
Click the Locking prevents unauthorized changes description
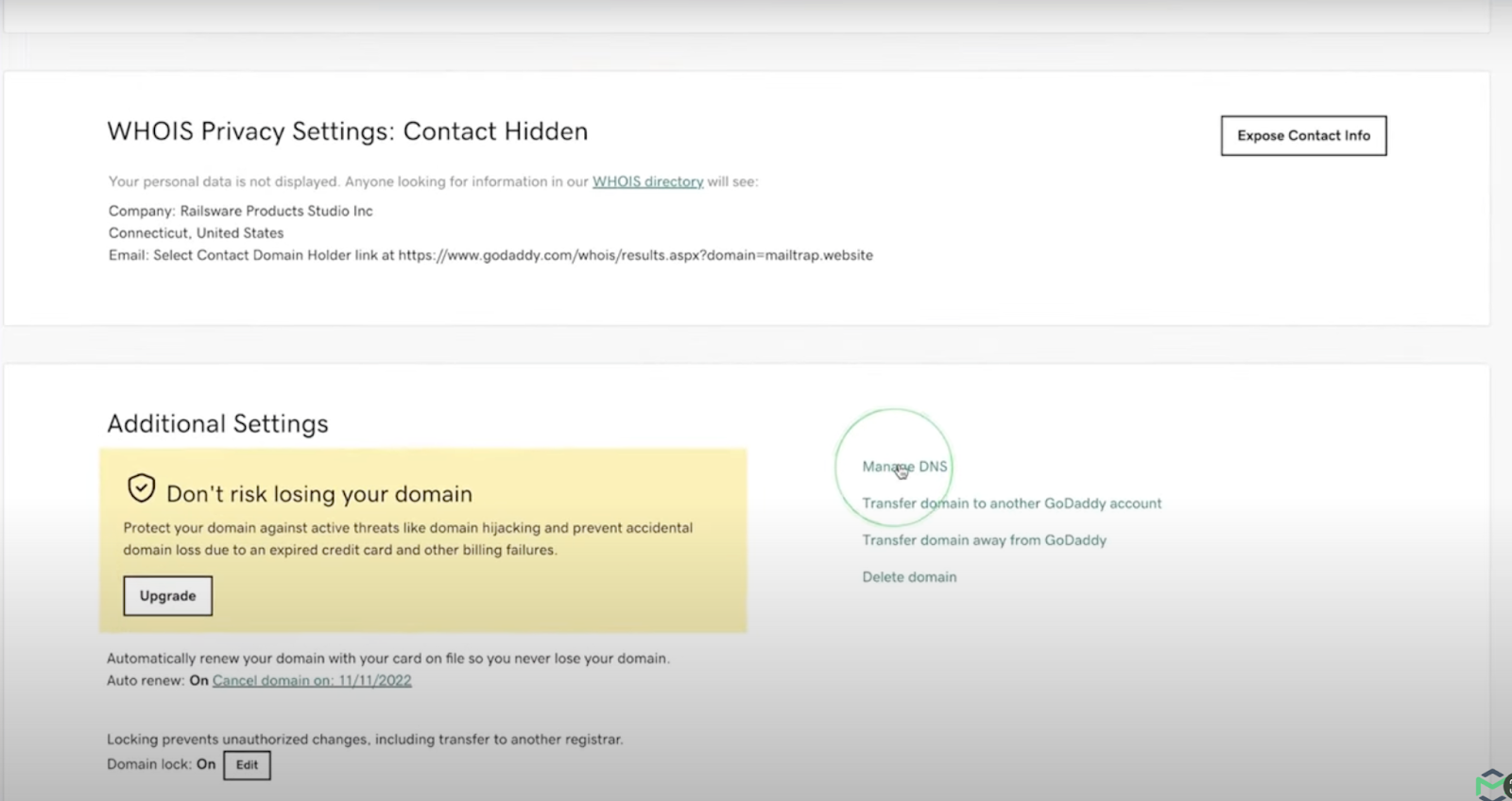[365, 740]
